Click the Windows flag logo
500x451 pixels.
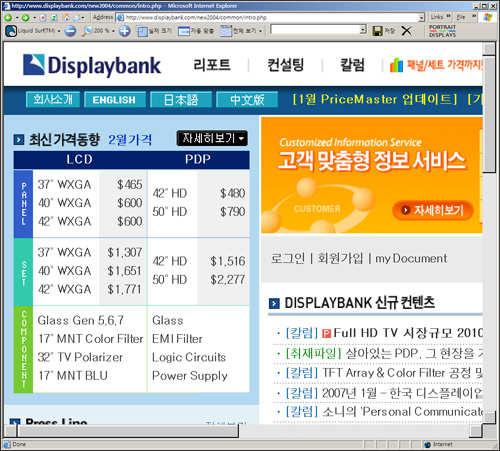(x=488, y=17)
